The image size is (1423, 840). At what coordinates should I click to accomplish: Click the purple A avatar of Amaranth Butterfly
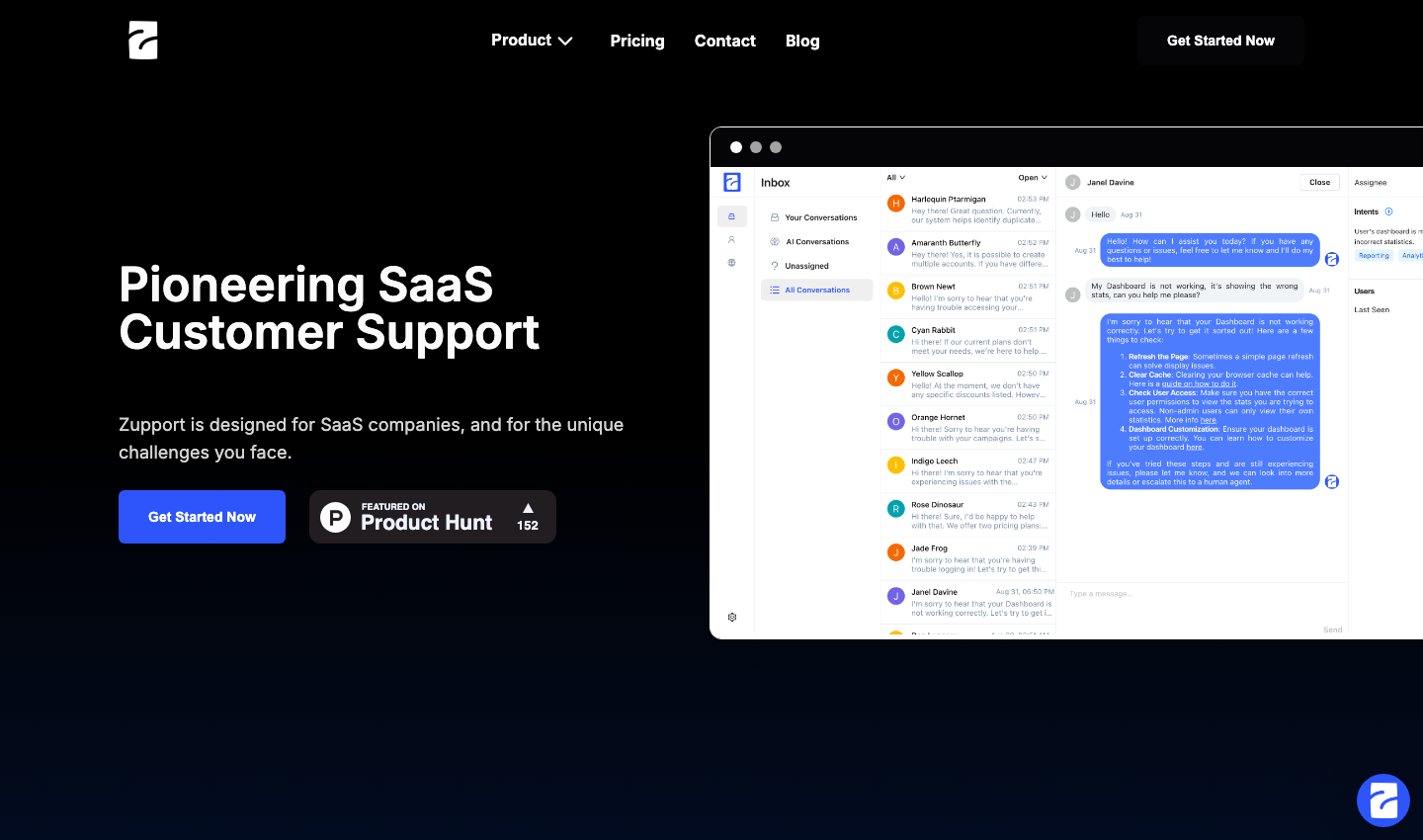896,247
